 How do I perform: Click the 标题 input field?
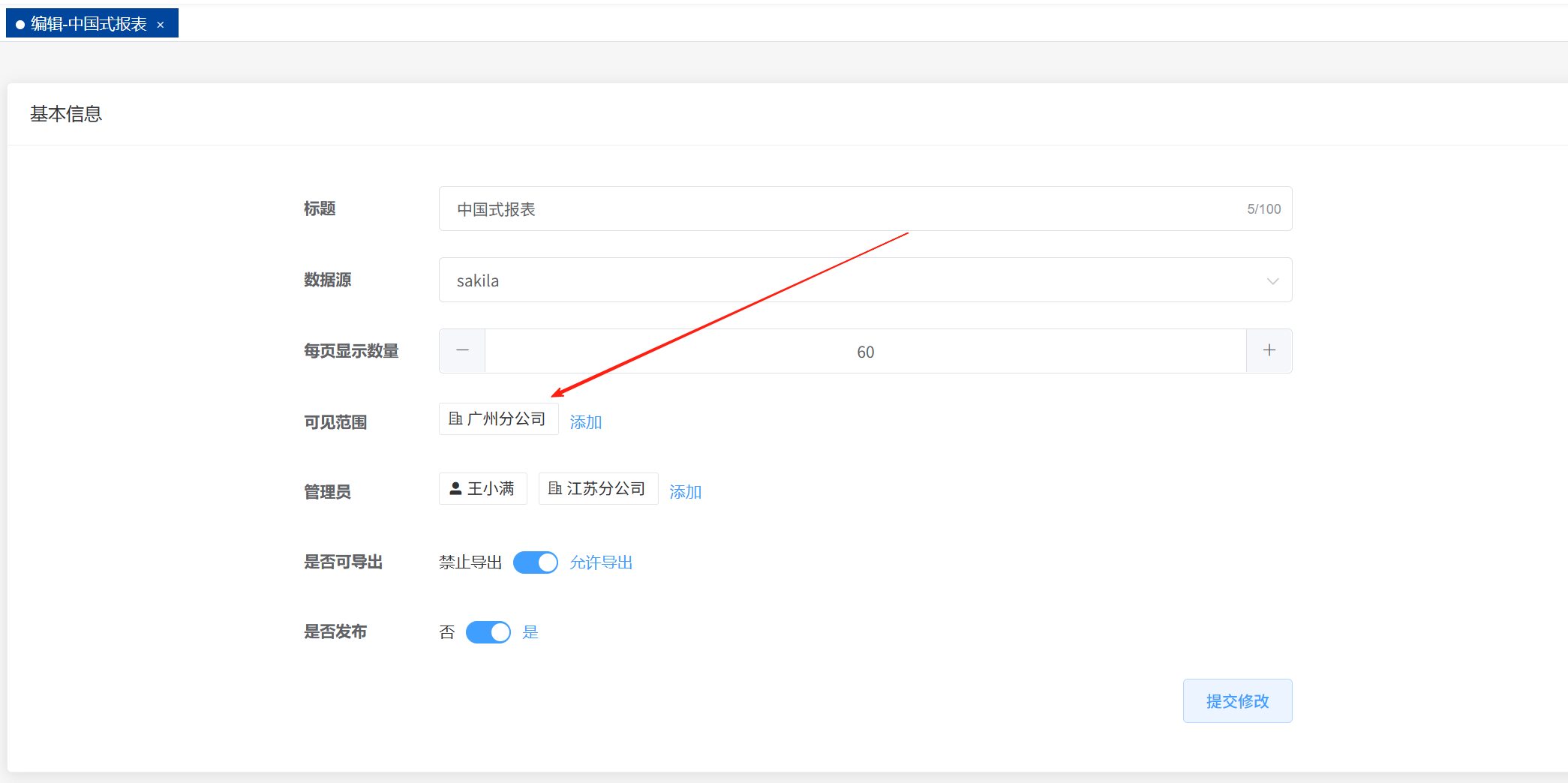(840, 209)
